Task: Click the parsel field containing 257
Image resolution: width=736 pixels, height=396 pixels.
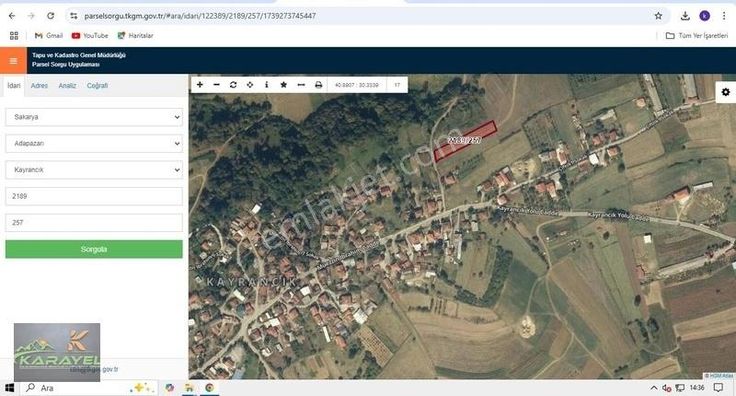Action: (x=94, y=222)
